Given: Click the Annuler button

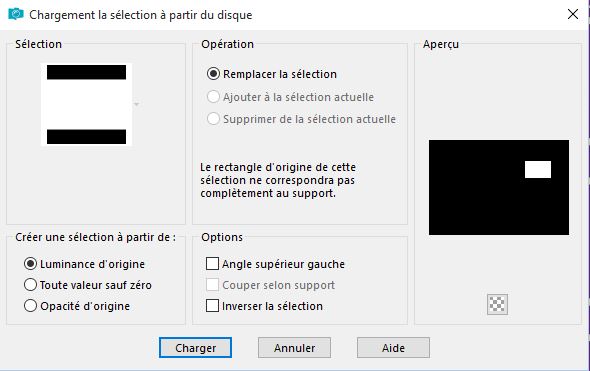Looking at the screenshot, I should [x=294, y=348].
